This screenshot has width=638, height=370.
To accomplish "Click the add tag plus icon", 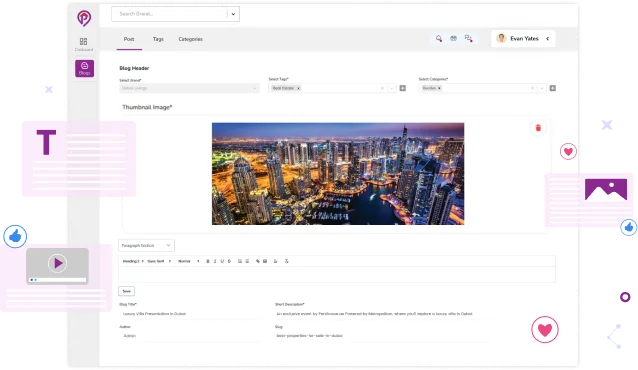I will [x=402, y=88].
